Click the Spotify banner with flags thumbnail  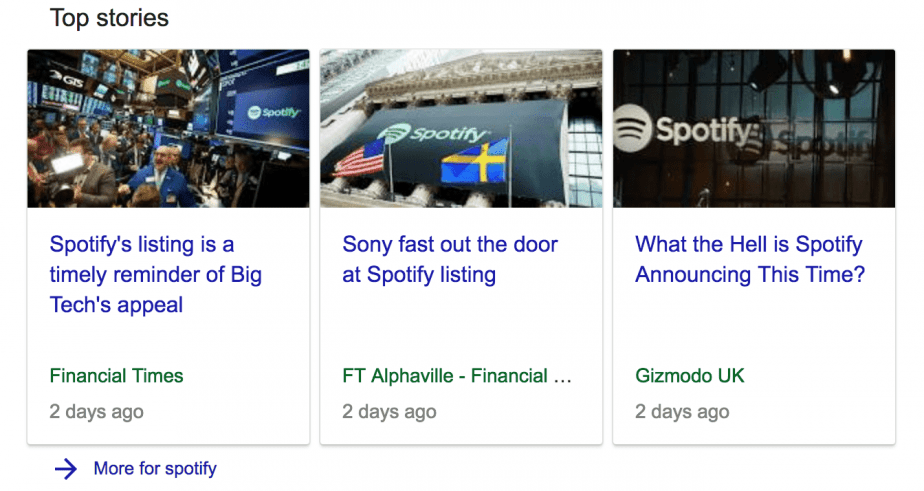pyautogui.click(x=461, y=128)
